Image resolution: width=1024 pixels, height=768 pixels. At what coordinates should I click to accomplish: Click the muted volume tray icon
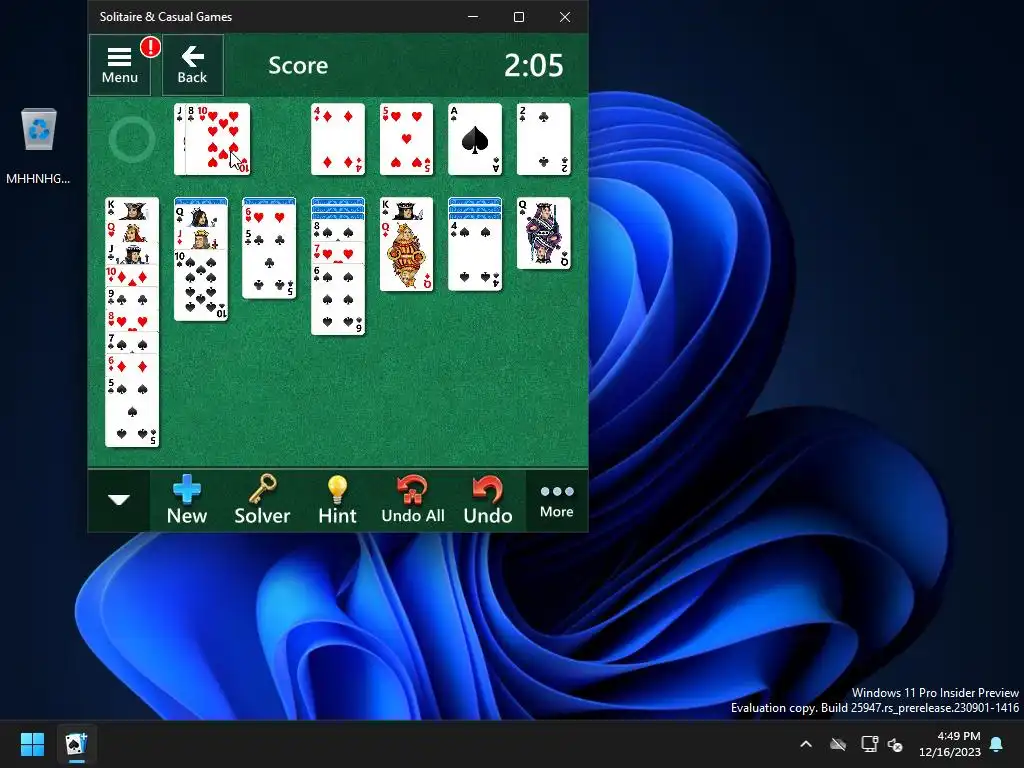click(x=895, y=744)
